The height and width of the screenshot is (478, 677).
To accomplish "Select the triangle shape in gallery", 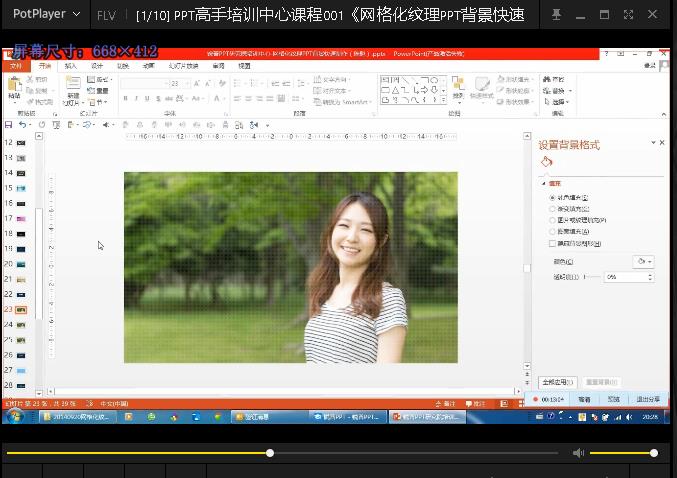I will pos(395,90).
